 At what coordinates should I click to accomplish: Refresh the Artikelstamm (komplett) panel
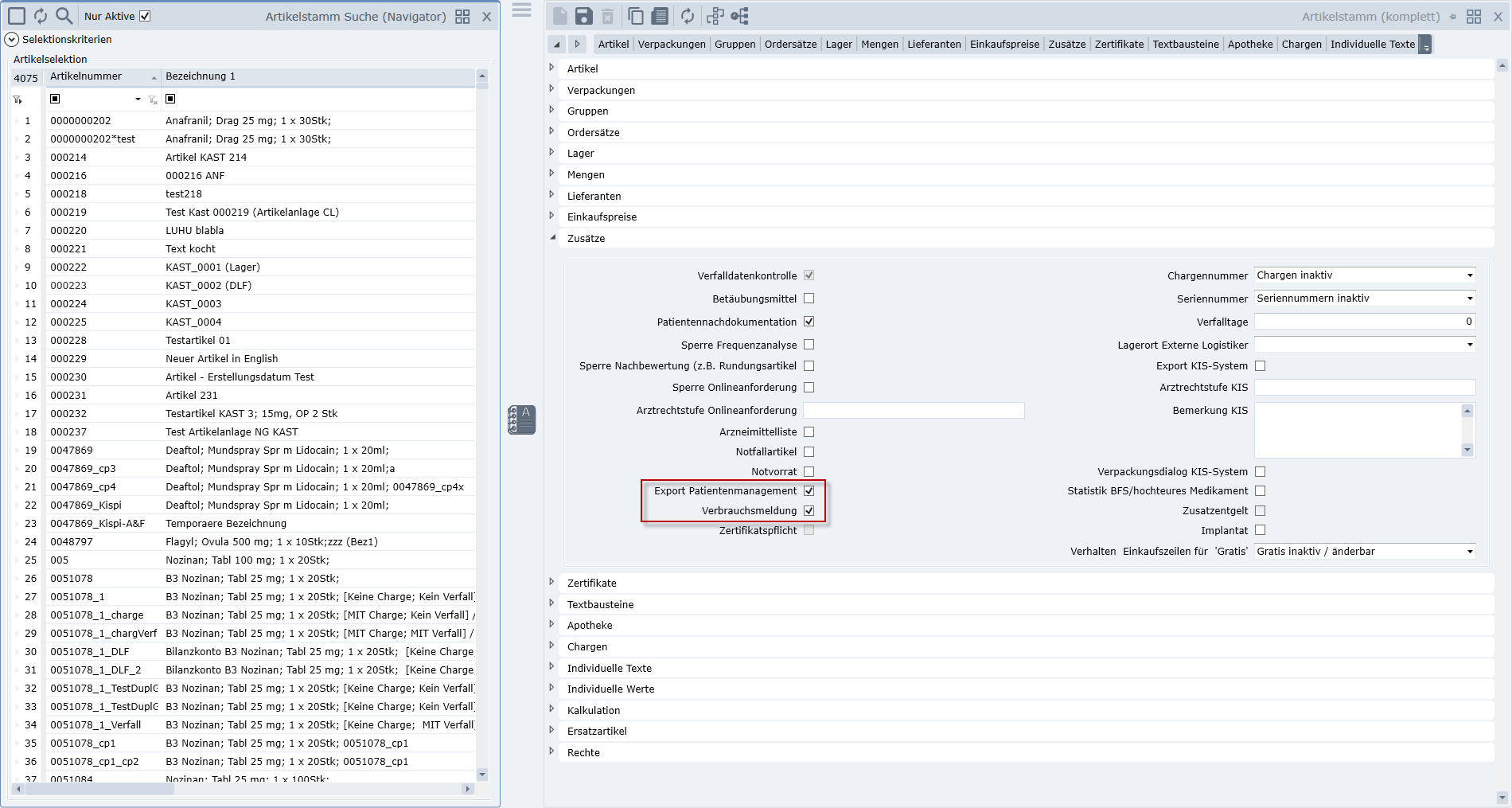[688, 16]
